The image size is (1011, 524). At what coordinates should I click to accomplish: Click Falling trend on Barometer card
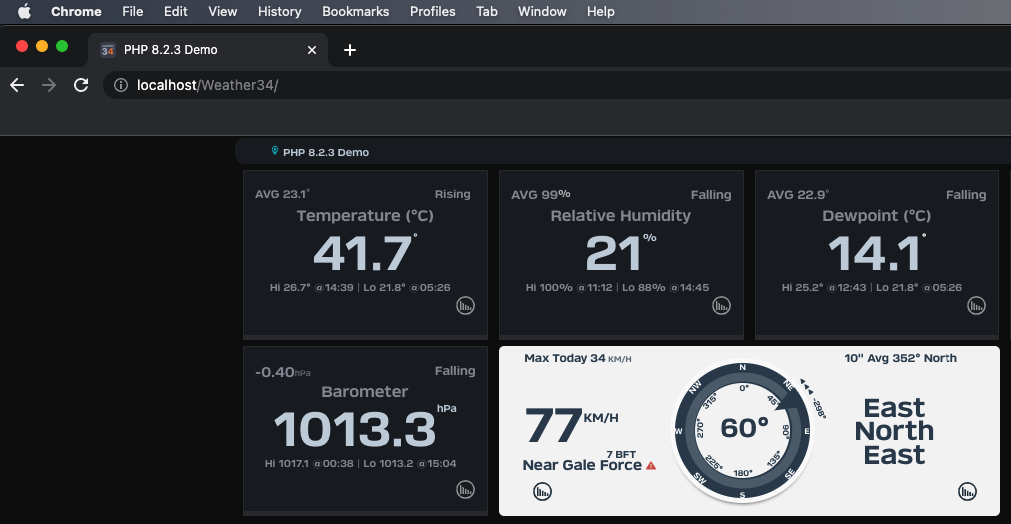pos(455,371)
